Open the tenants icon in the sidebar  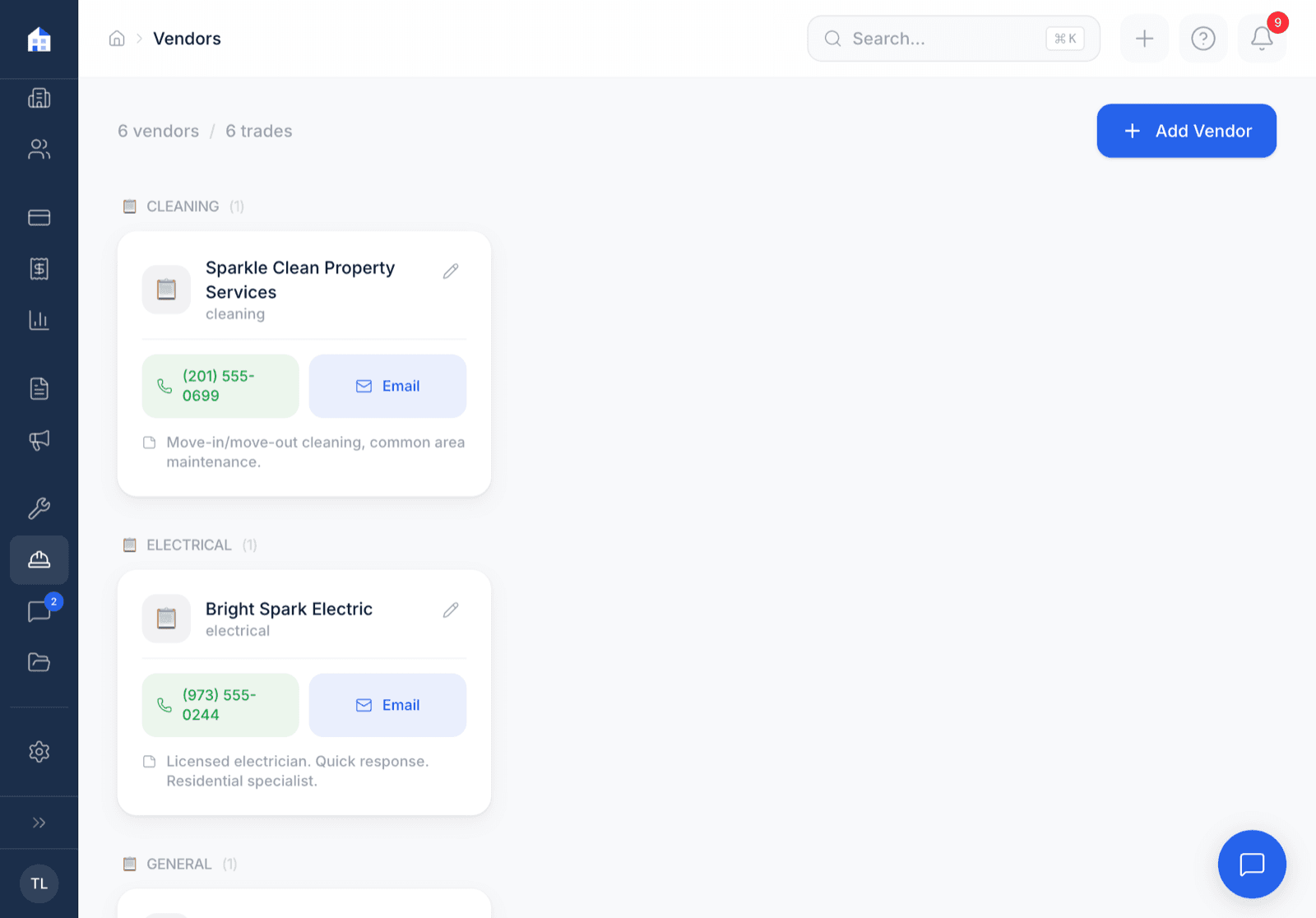click(x=39, y=149)
